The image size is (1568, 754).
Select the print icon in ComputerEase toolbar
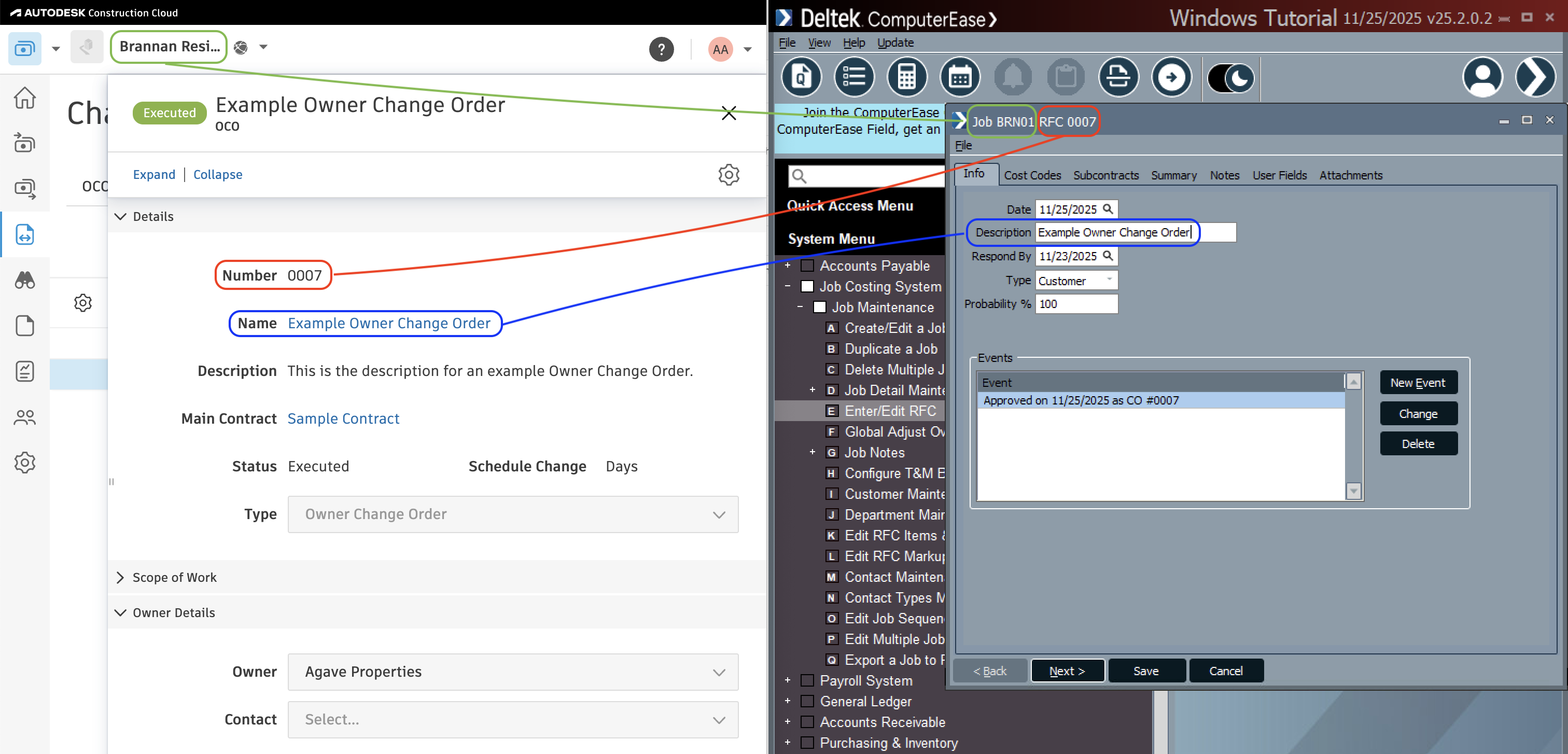(1118, 77)
